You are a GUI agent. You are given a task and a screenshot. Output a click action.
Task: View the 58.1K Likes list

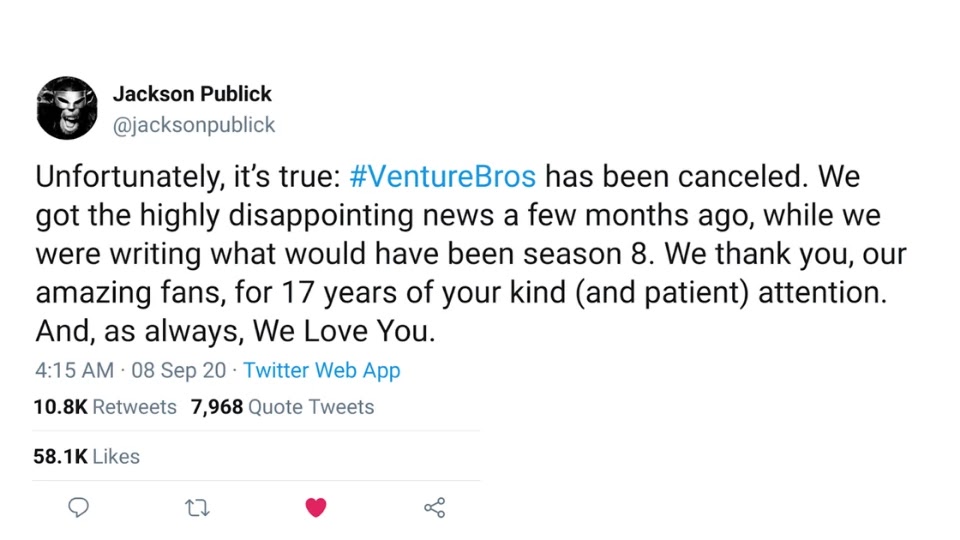tap(86, 457)
